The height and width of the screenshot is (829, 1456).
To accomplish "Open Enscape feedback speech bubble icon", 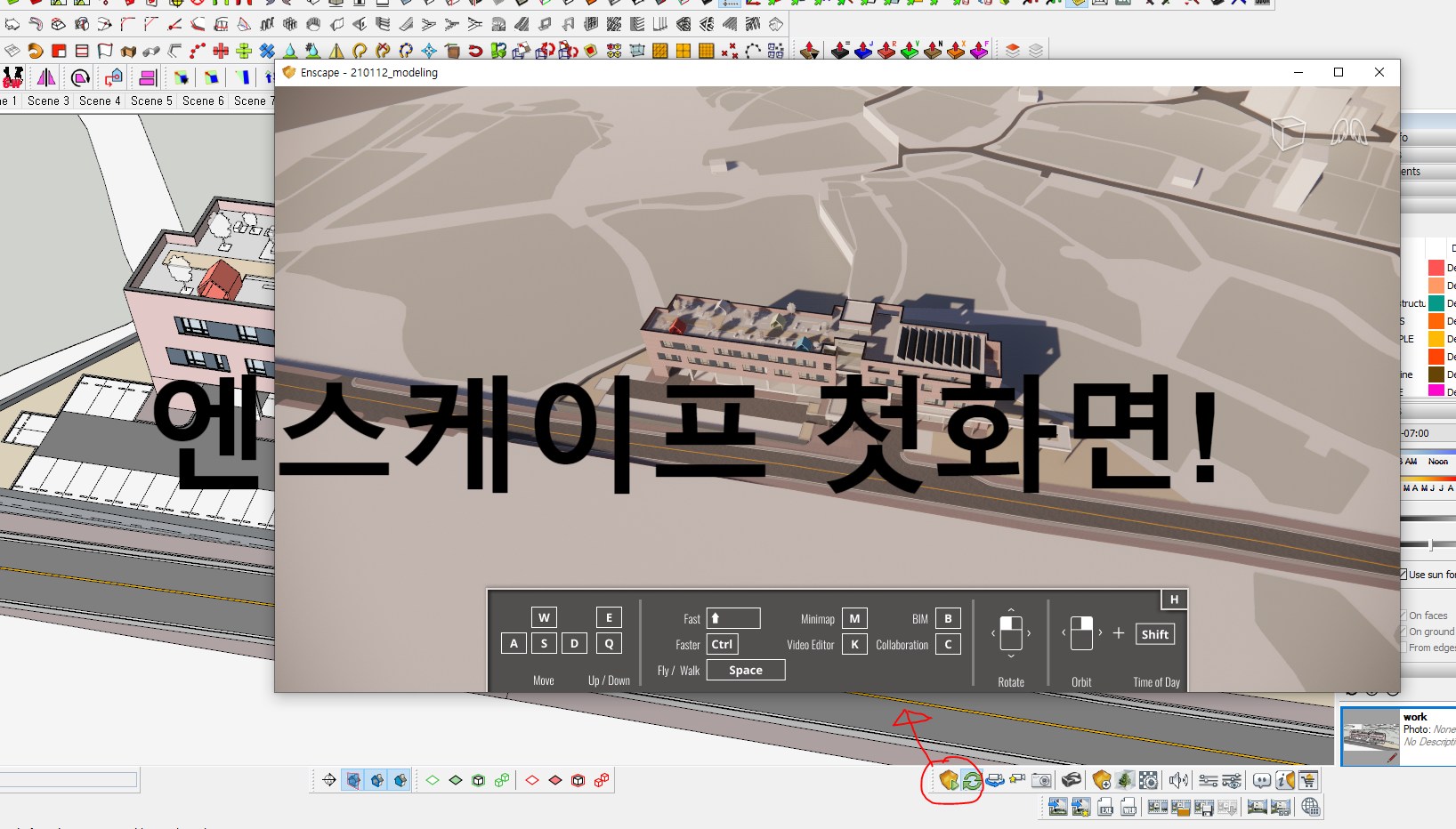I will coord(1262,780).
